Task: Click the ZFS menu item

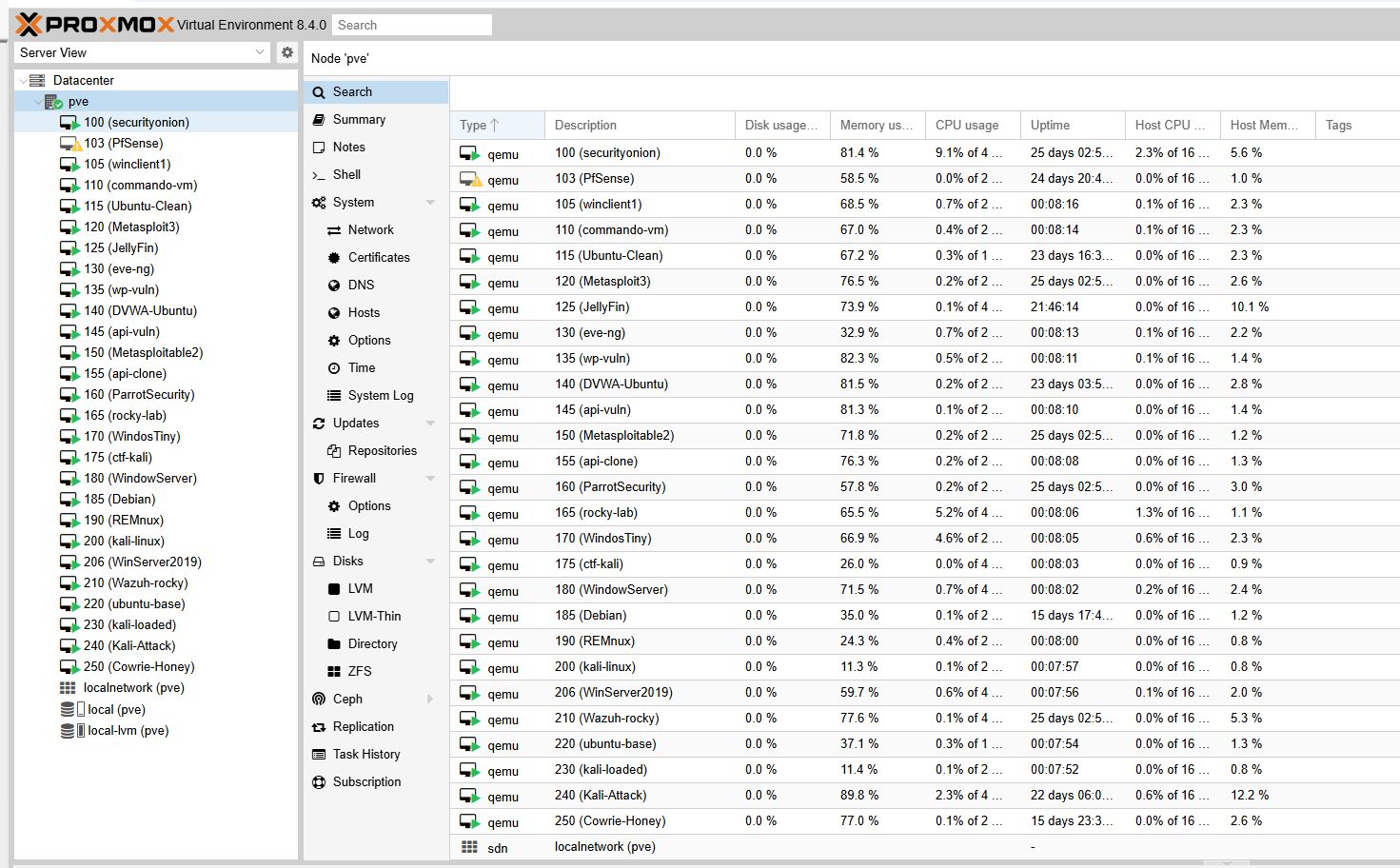Action: [376, 672]
